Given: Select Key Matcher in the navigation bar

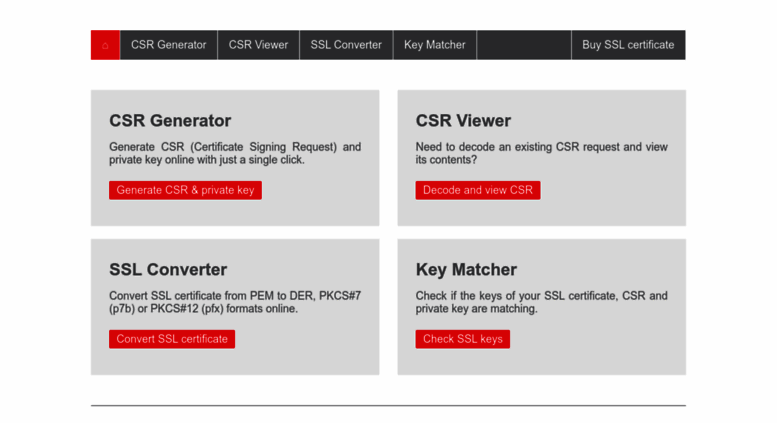Looking at the screenshot, I should [x=435, y=45].
